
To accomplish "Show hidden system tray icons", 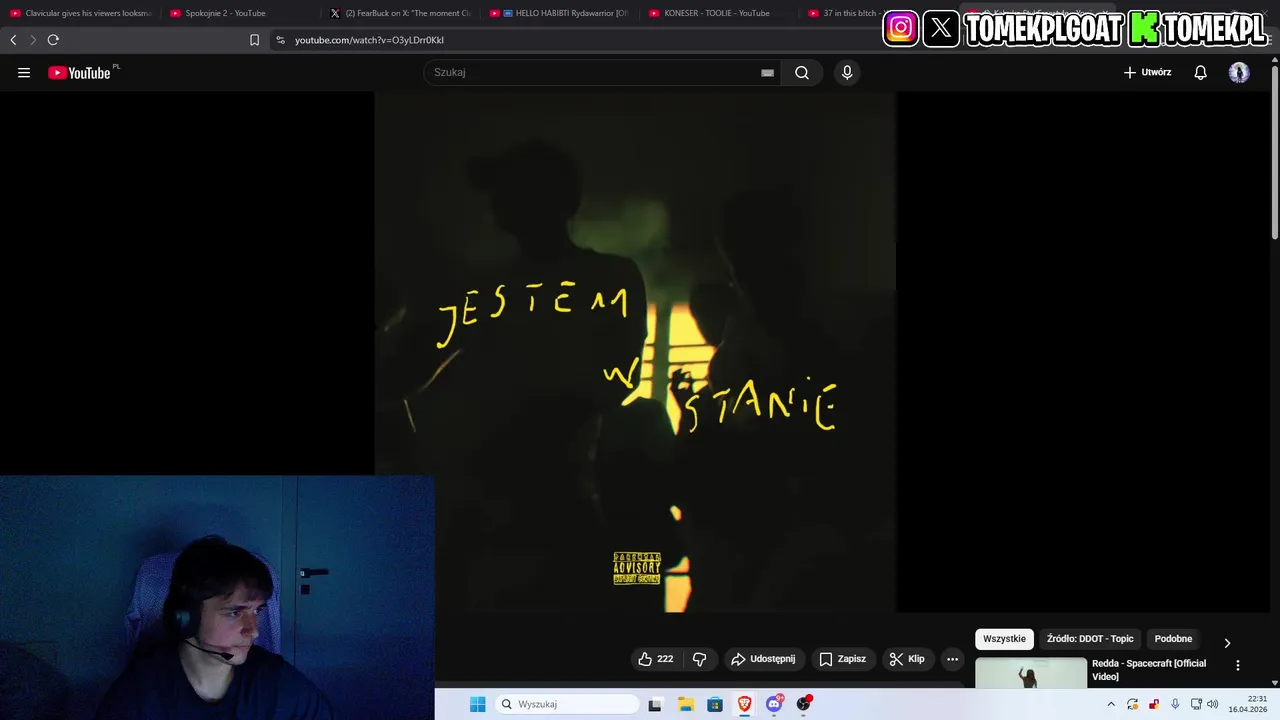I will click(x=1110, y=704).
